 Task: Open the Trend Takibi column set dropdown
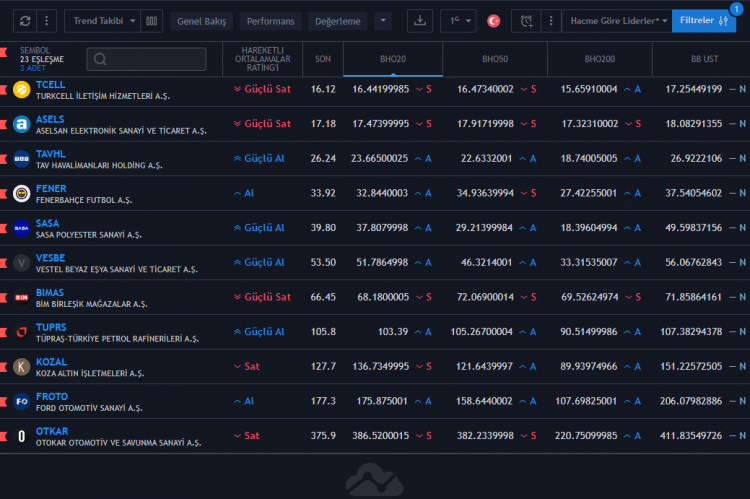102,21
